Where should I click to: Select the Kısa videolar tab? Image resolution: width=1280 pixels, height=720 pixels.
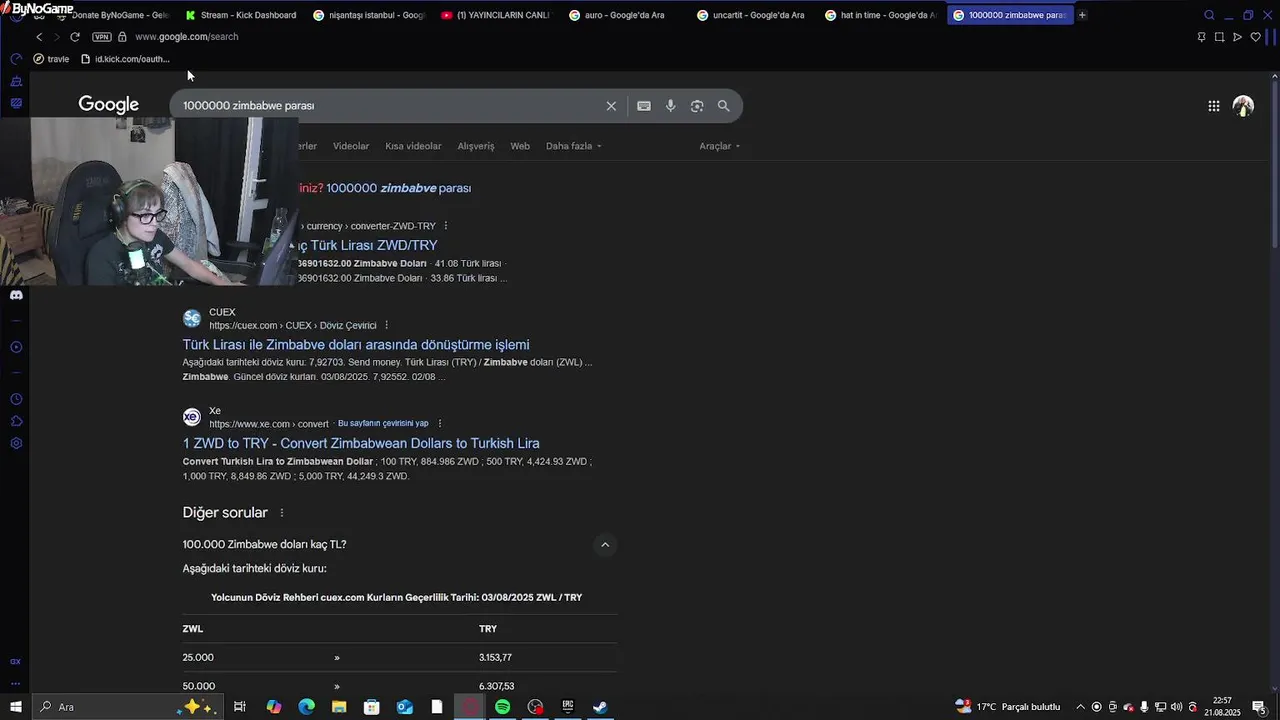413,146
